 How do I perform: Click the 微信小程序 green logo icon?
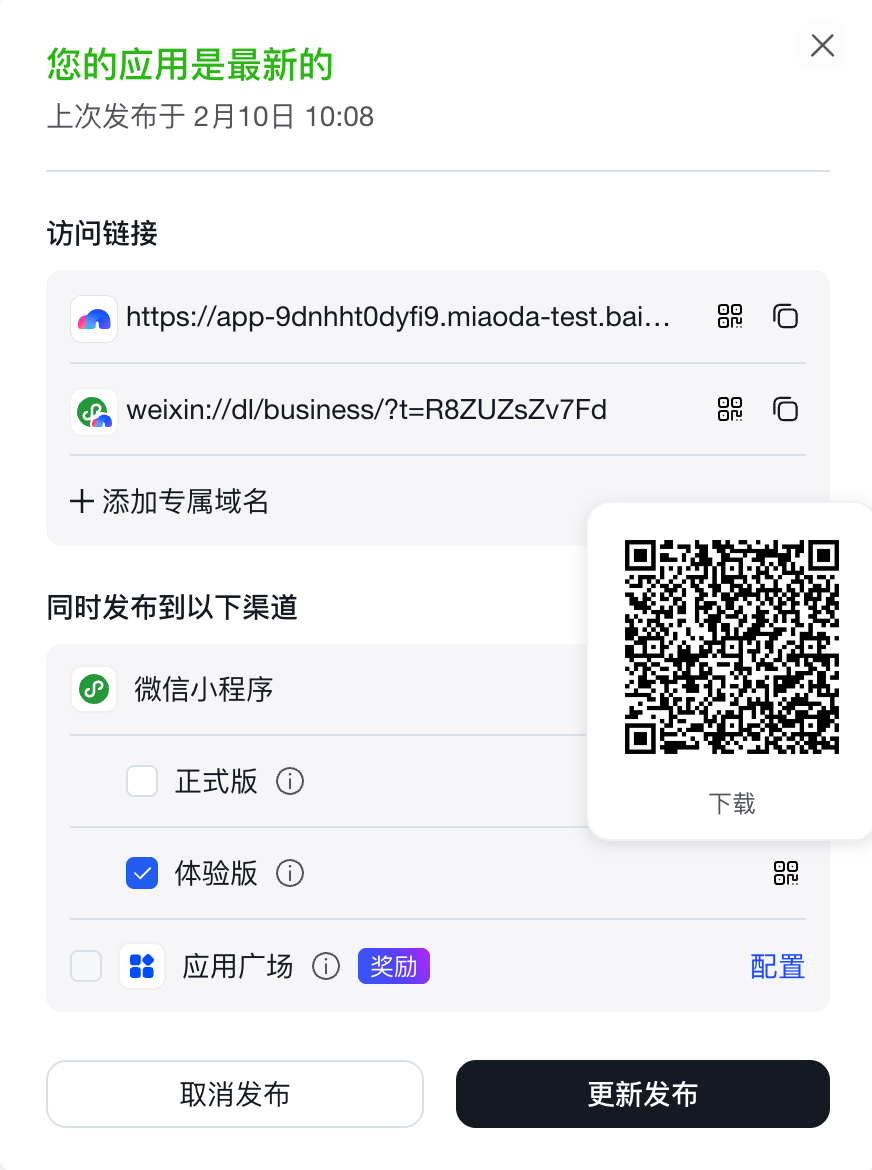[94, 689]
